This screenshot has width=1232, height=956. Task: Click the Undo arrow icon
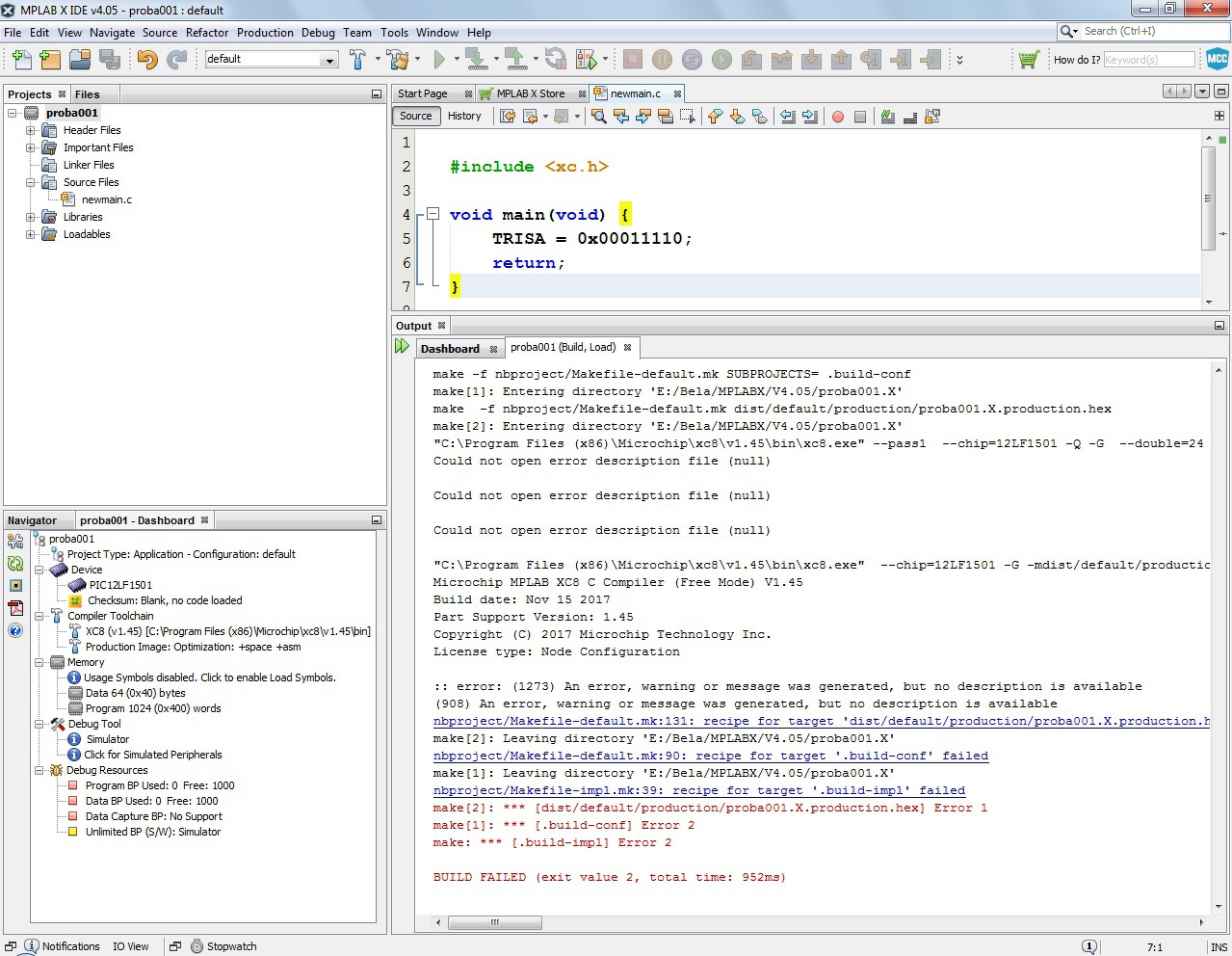pyautogui.click(x=146, y=60)
